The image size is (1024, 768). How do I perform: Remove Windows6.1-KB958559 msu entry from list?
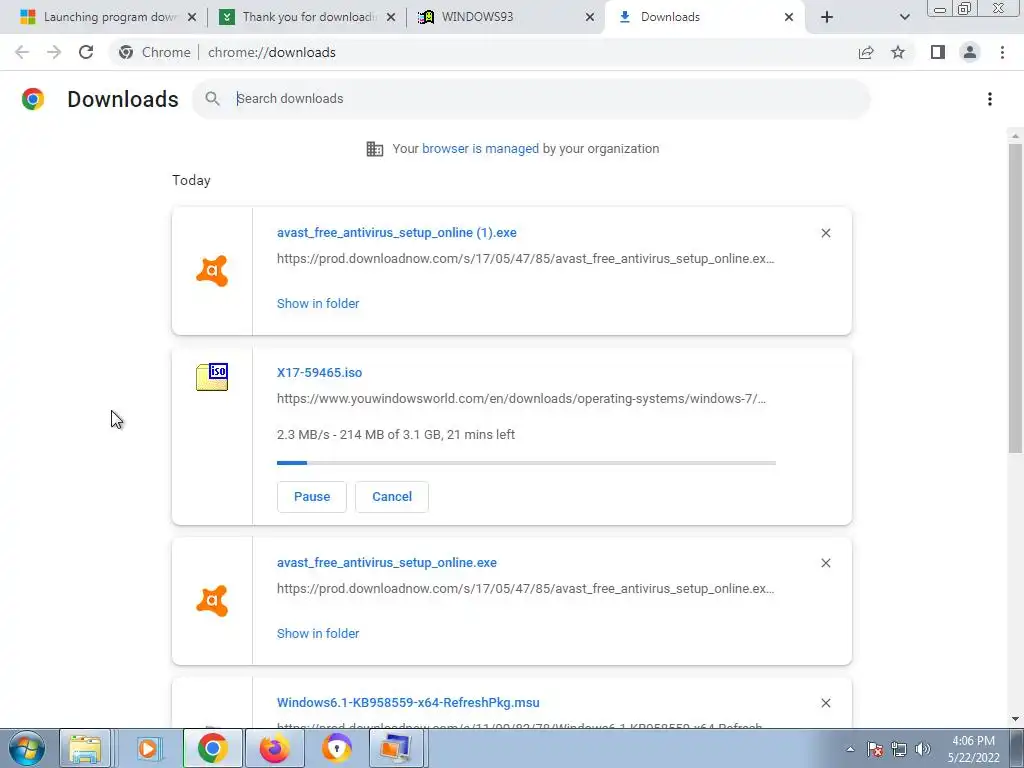pyautogui.click(x=825, y=703)
